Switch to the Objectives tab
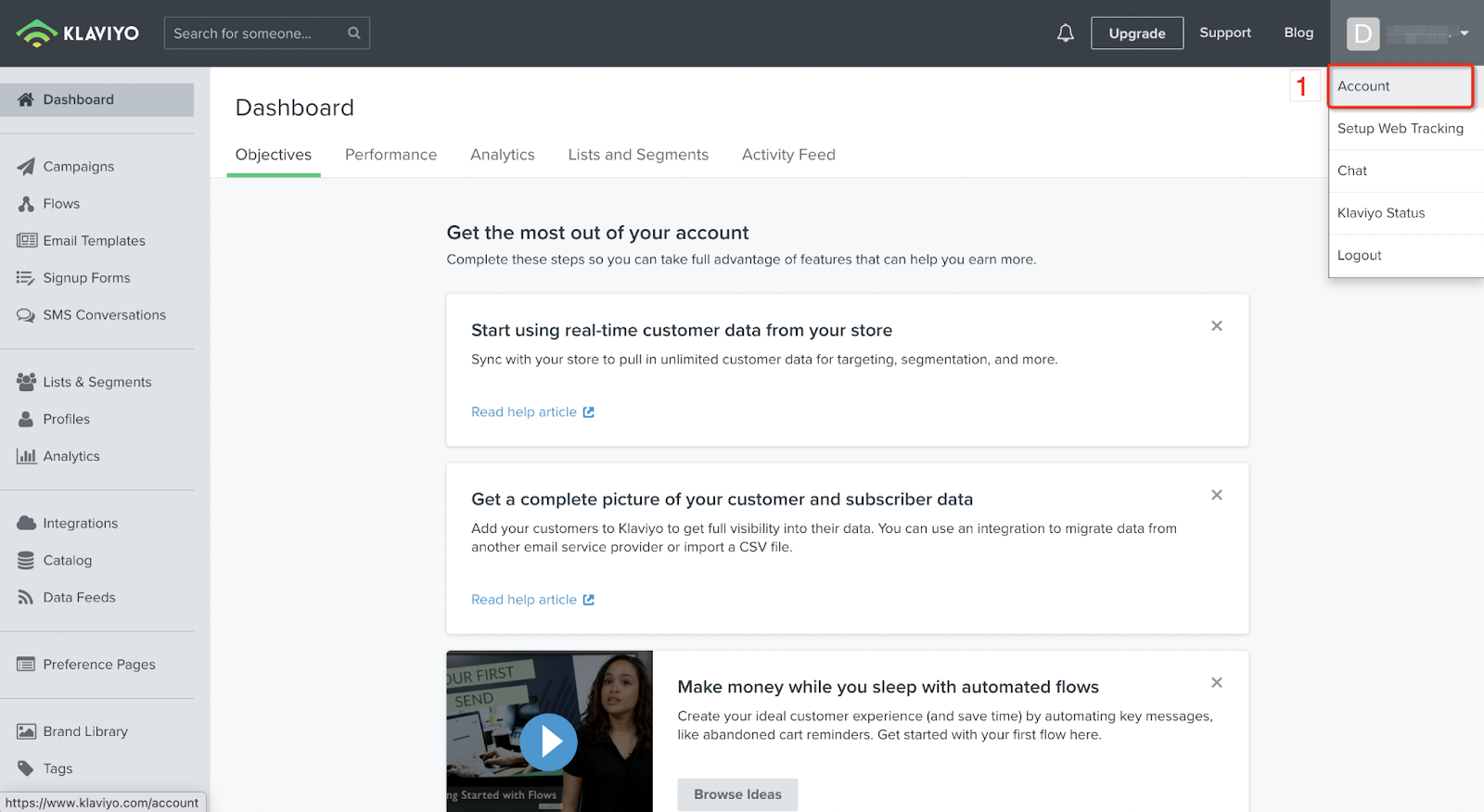This screenshot has height=812, width=1484. click(274, 155)
